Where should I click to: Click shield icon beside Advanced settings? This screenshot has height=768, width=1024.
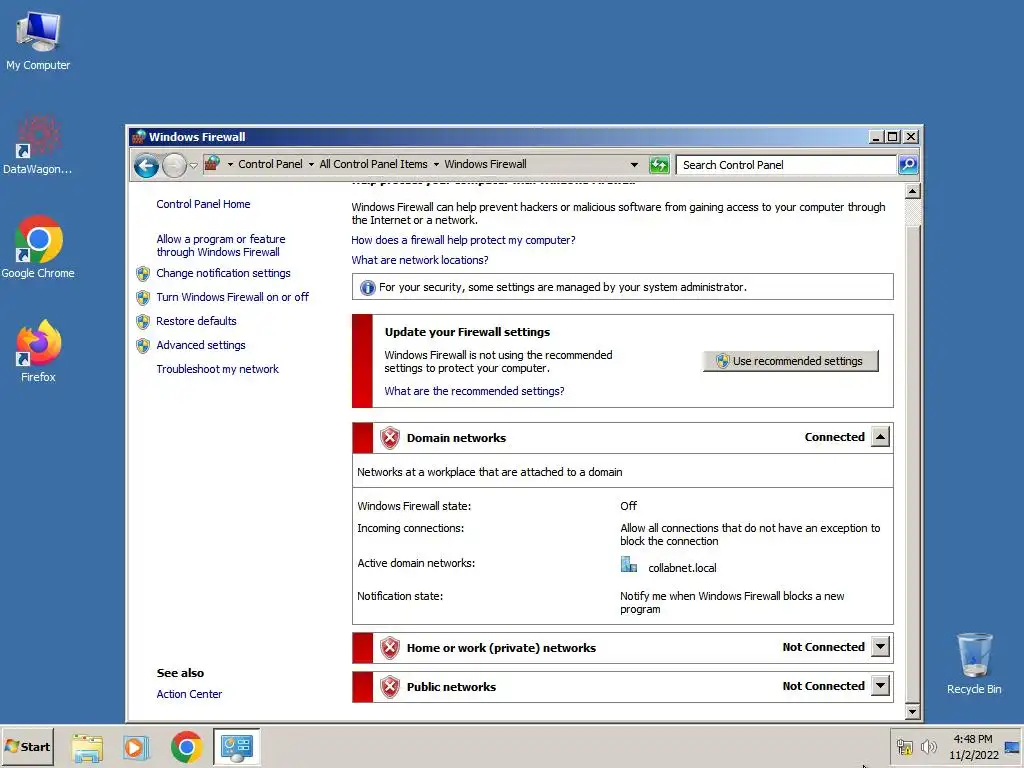click(x=143, y=345)
